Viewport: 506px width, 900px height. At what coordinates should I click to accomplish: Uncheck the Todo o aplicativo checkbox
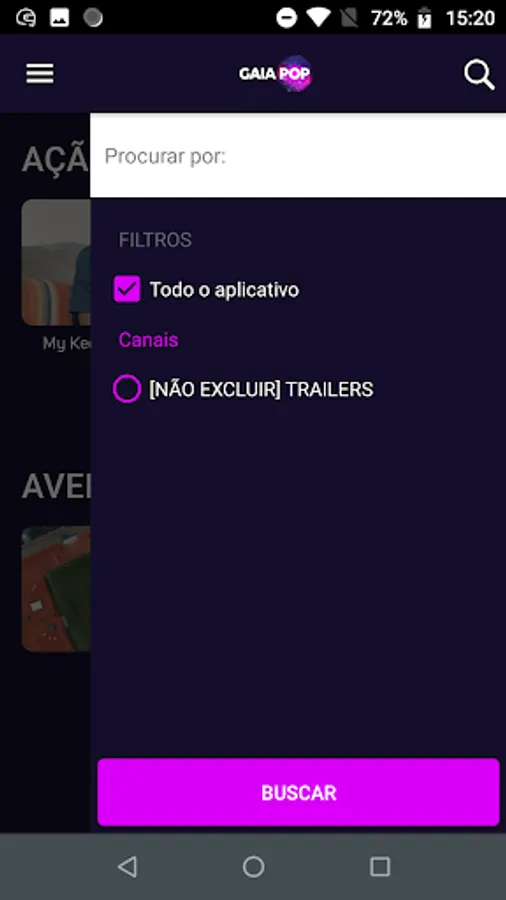click(x=127, y=289)
